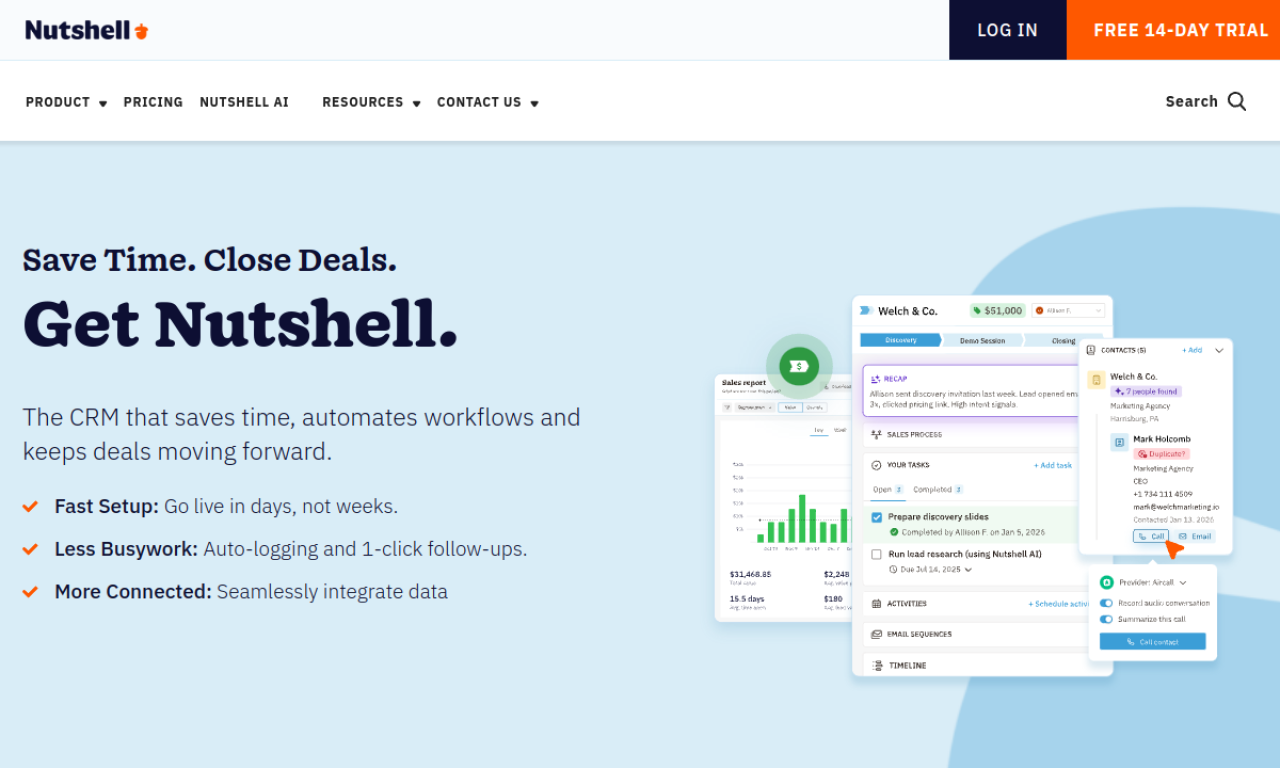1280x768 pixels.
Task: Open the Segmentation dropdown in Sales report
Action: (x=755, y=407)
